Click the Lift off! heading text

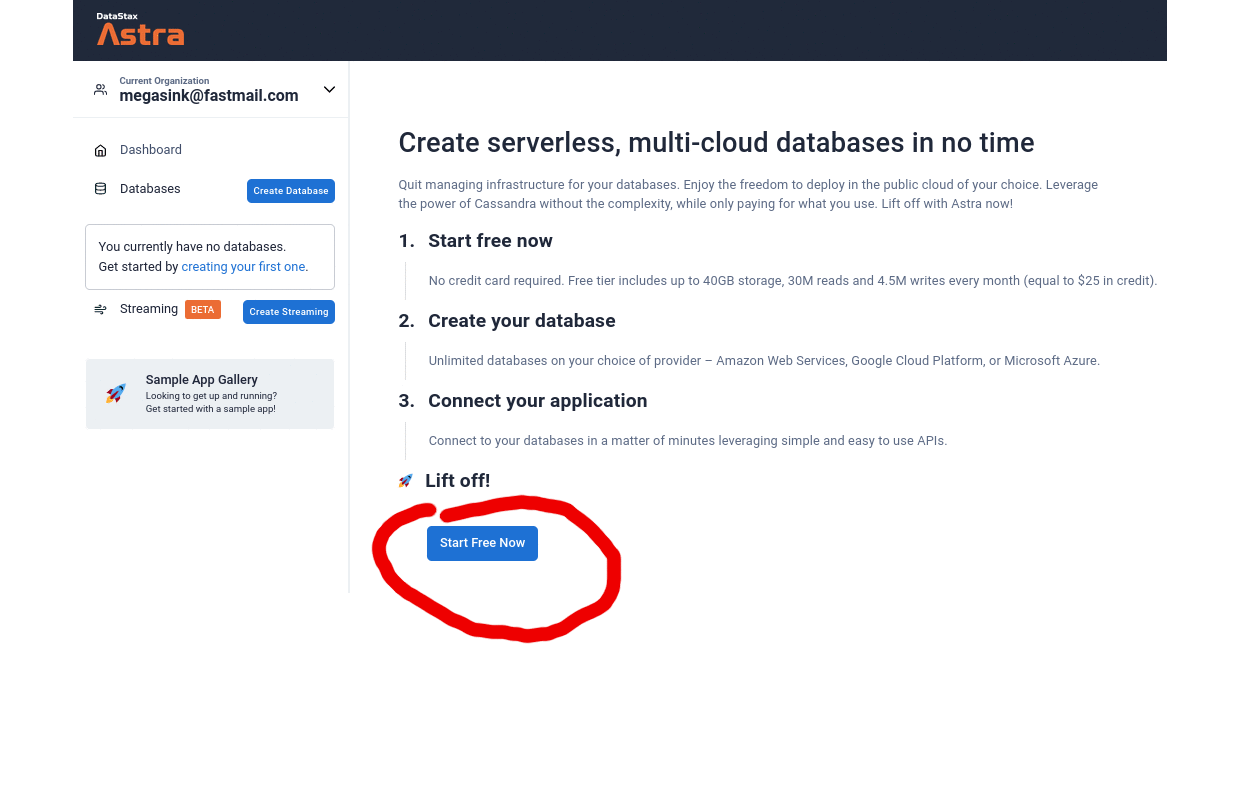(x=458, y=481)
